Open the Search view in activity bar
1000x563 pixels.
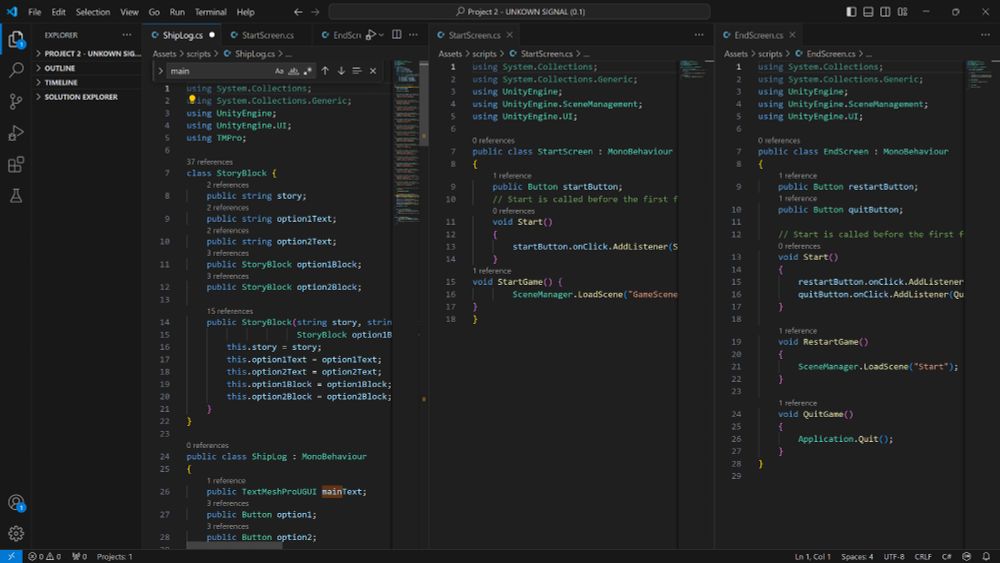coord(16,71)
